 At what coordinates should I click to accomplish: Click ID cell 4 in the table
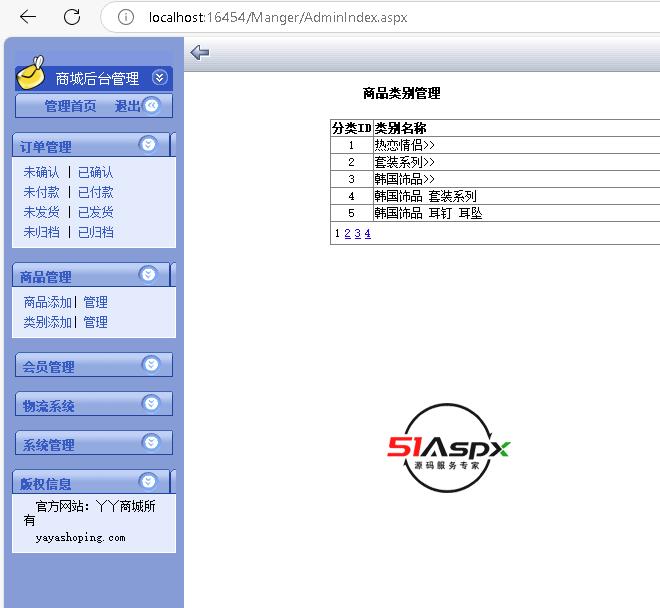pos(351,196)
